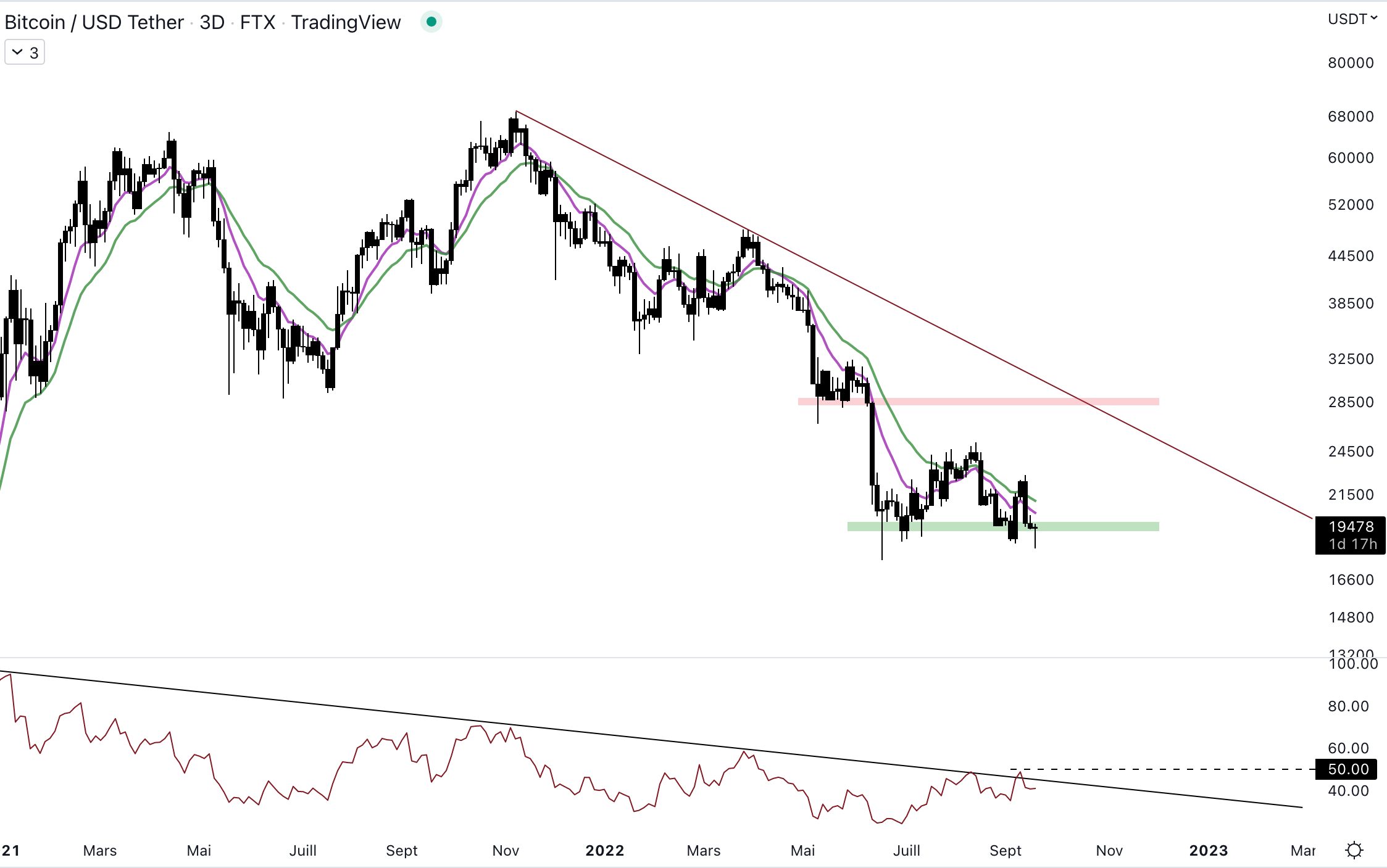
Task: Click the Bitcoin / USD Tether symbol title
Action: point(94,22)
